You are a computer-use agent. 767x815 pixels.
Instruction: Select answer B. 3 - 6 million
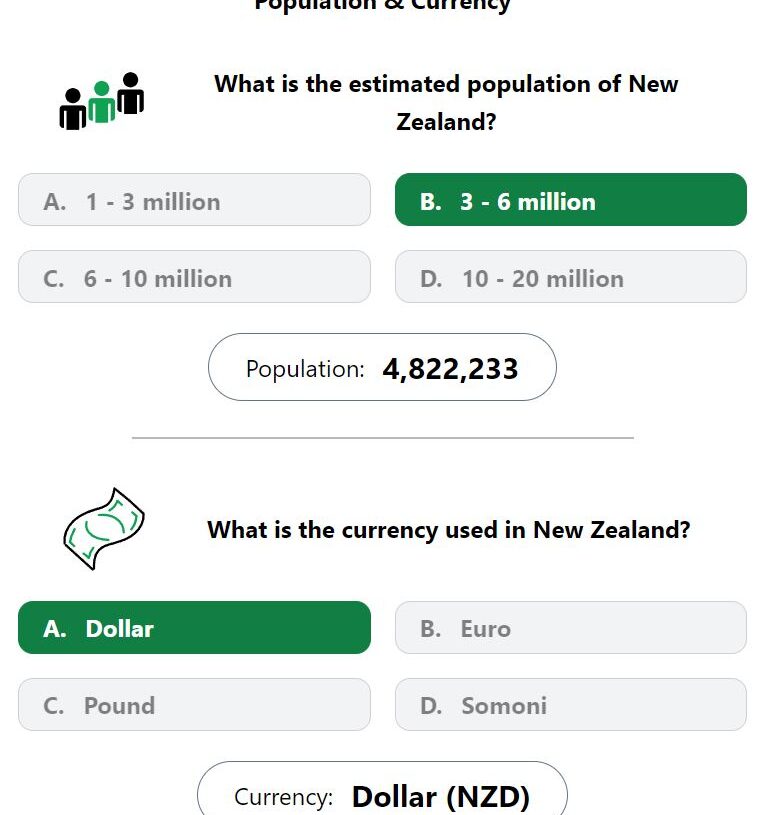[x=571, y=200]
